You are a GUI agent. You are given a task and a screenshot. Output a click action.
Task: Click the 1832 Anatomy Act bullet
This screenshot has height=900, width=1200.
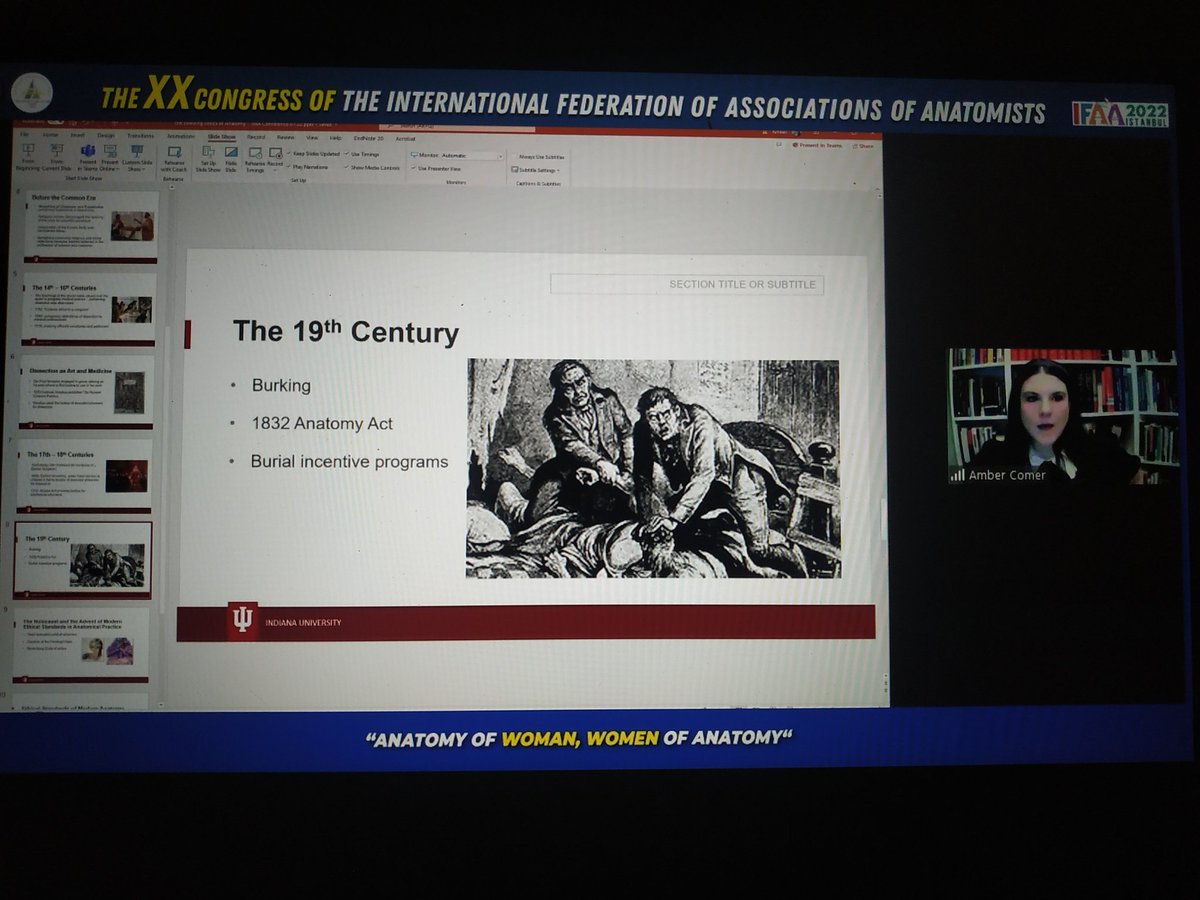pos(321,424)
